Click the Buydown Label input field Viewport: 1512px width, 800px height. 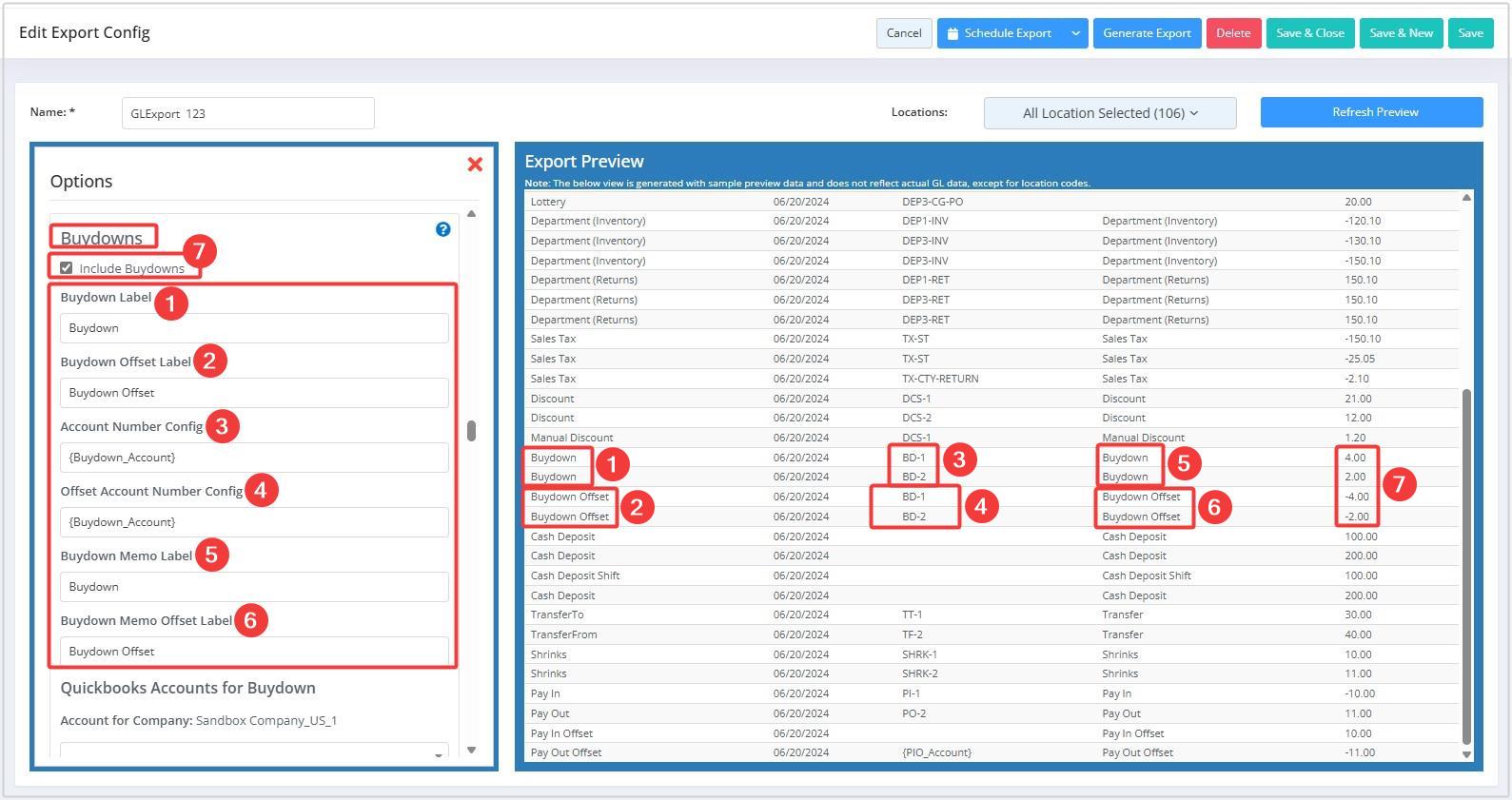[254, 328]
